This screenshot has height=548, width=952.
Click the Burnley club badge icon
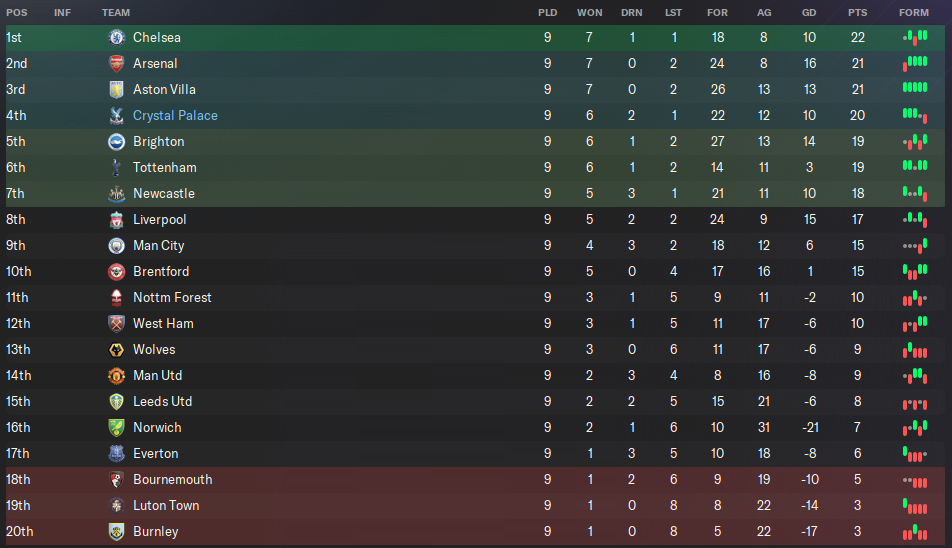116,531
